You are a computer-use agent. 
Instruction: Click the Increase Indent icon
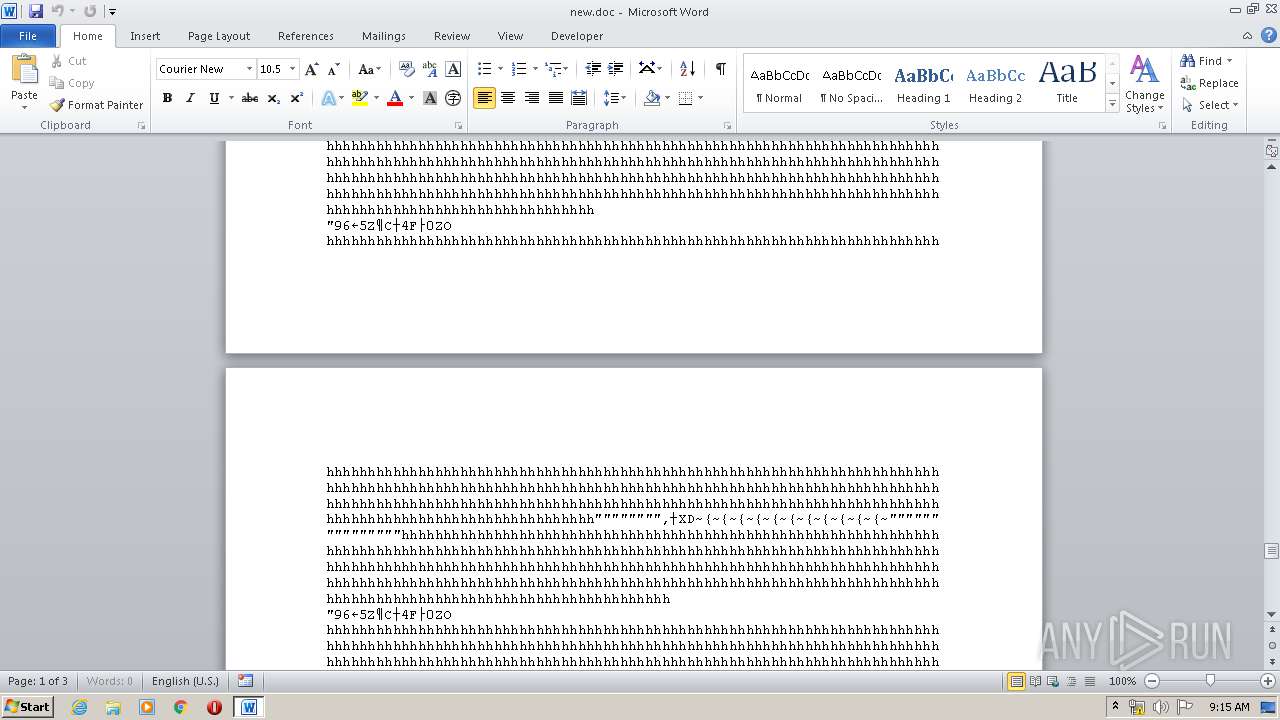[616, 69]
